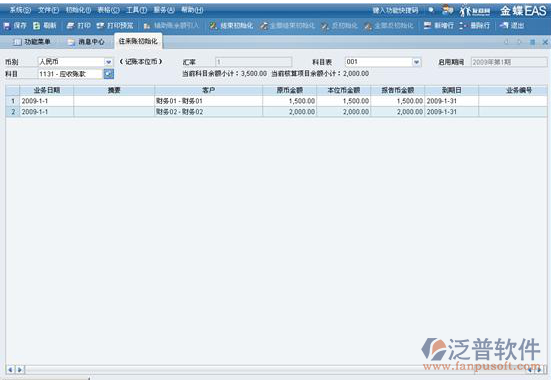
Task: Click the 退出 exit icon
Action: click(504, 26)
